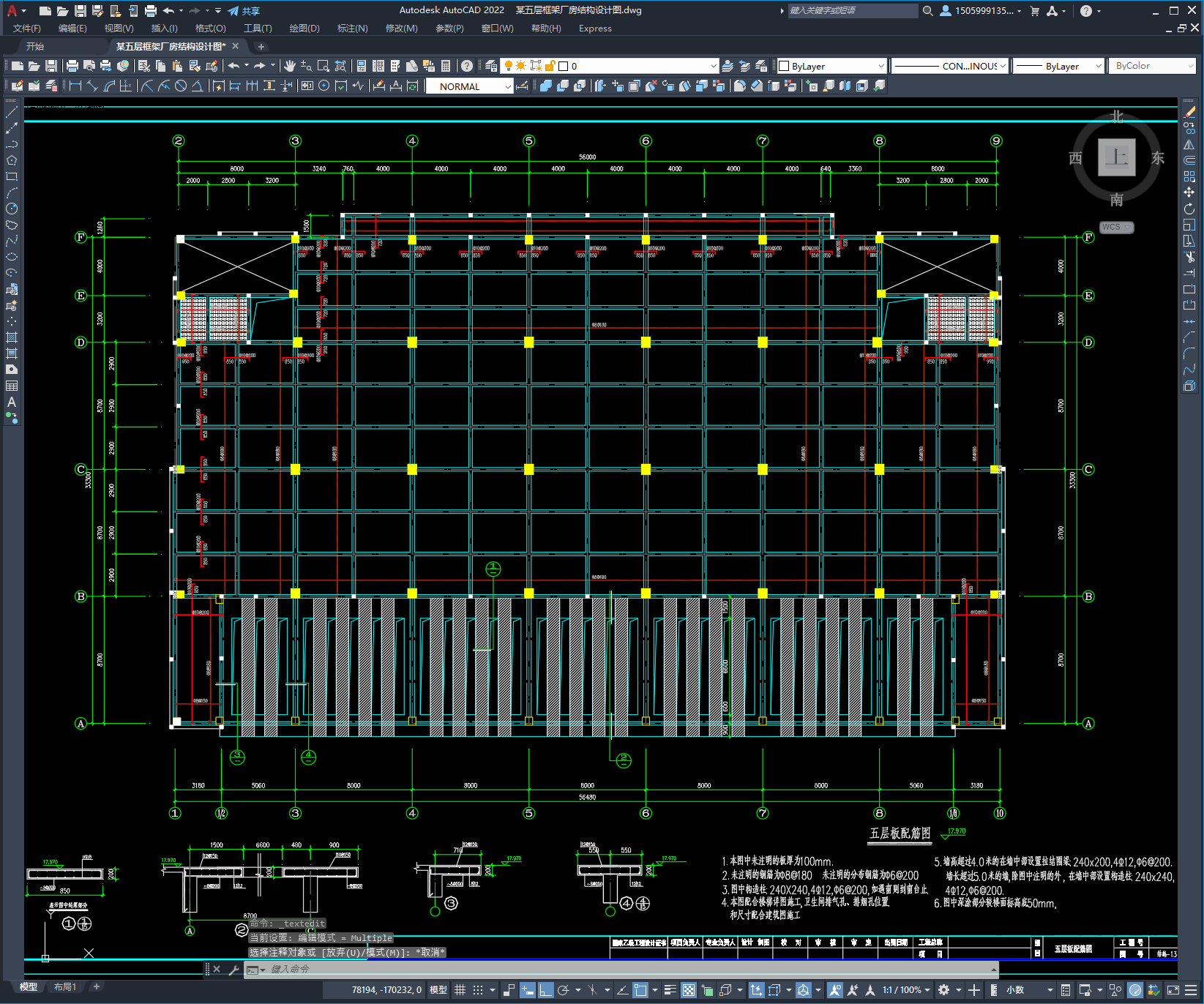
Task: Switch to the 开始 tab
Action: pos(35,46)
